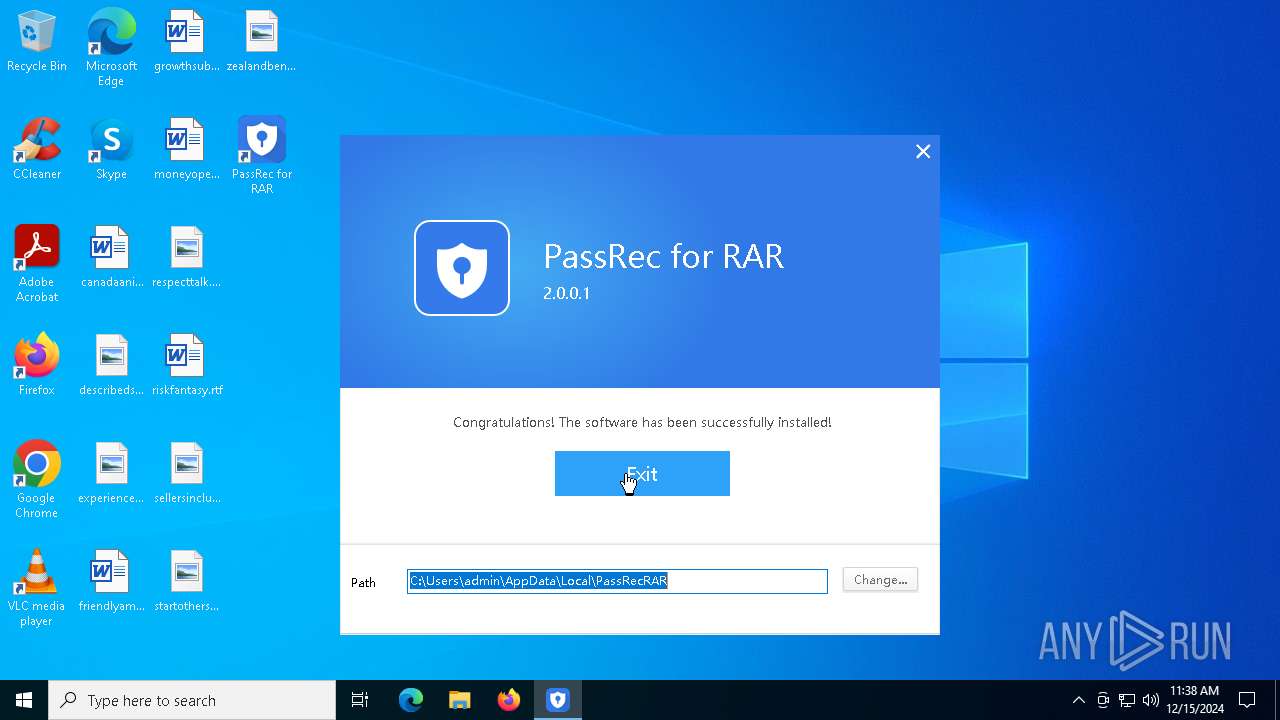The width and height of the screenshot is (1280, 720).
Task: Select growthsub... Word document on desktop
Action: point(186,42)
